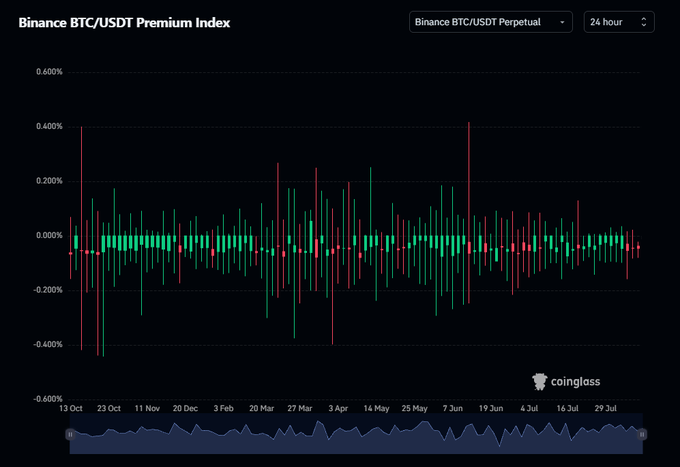Click the 4 Jul date label
This screenshot has height=467, width=680.
tap(529, 408)
